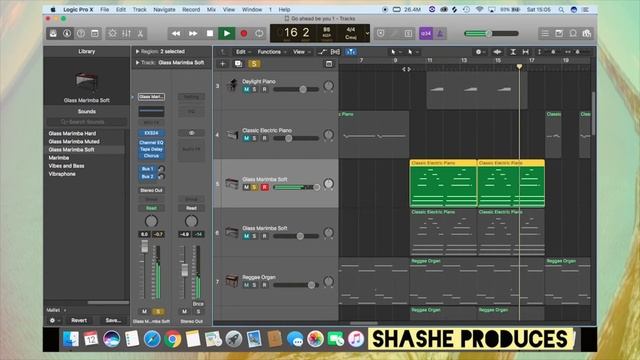Screen dimensions: 640x360
Task: Toggle Cycle mode button
Action: (x=260, y=33)
